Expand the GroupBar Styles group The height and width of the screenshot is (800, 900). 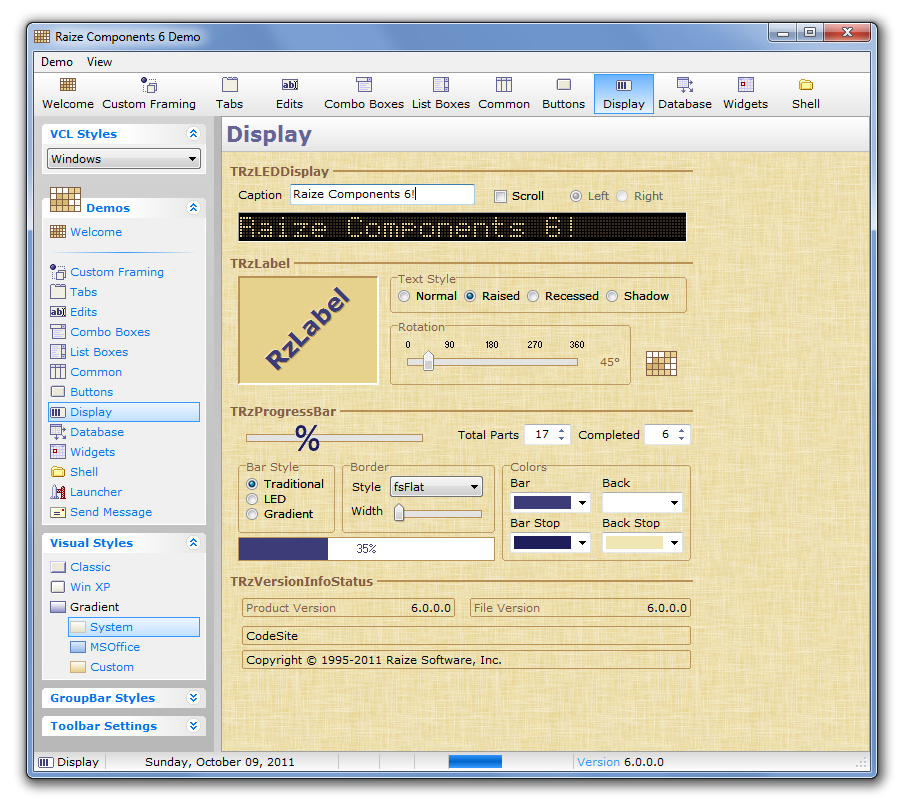click(193, 698)
